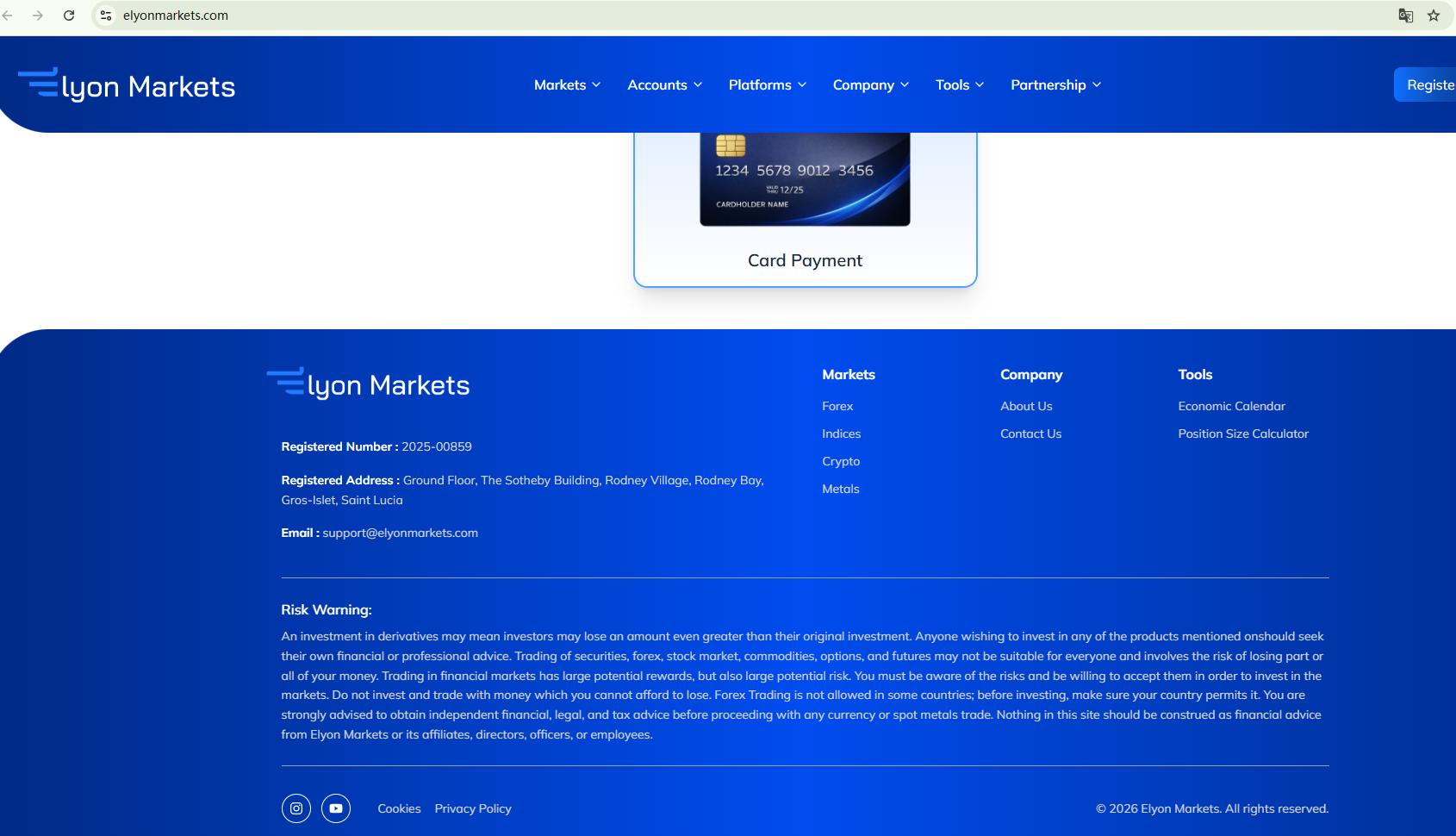This screenshot has height=836, width=1456.
Task: Click the browser forward arrow
Action: (38, 16)
